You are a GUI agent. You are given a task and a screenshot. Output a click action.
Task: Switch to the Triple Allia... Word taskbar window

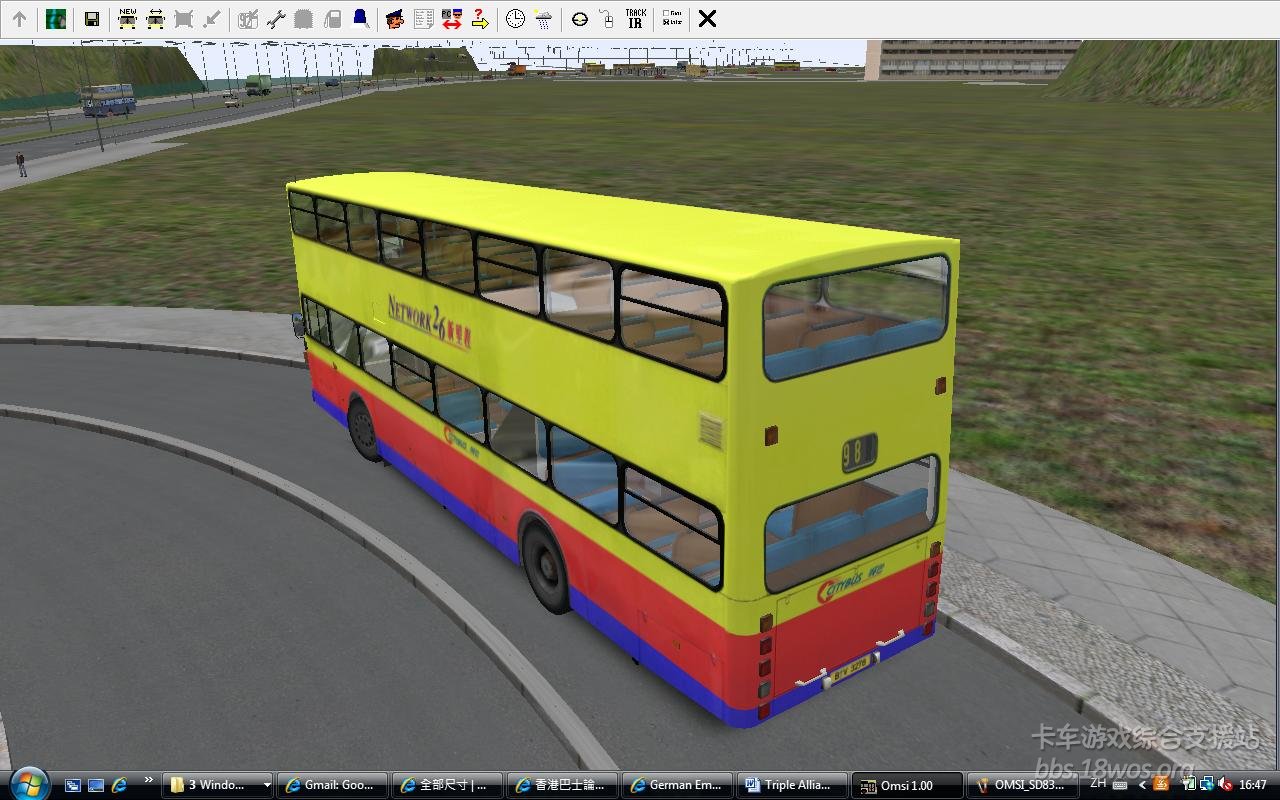[792, 785]
